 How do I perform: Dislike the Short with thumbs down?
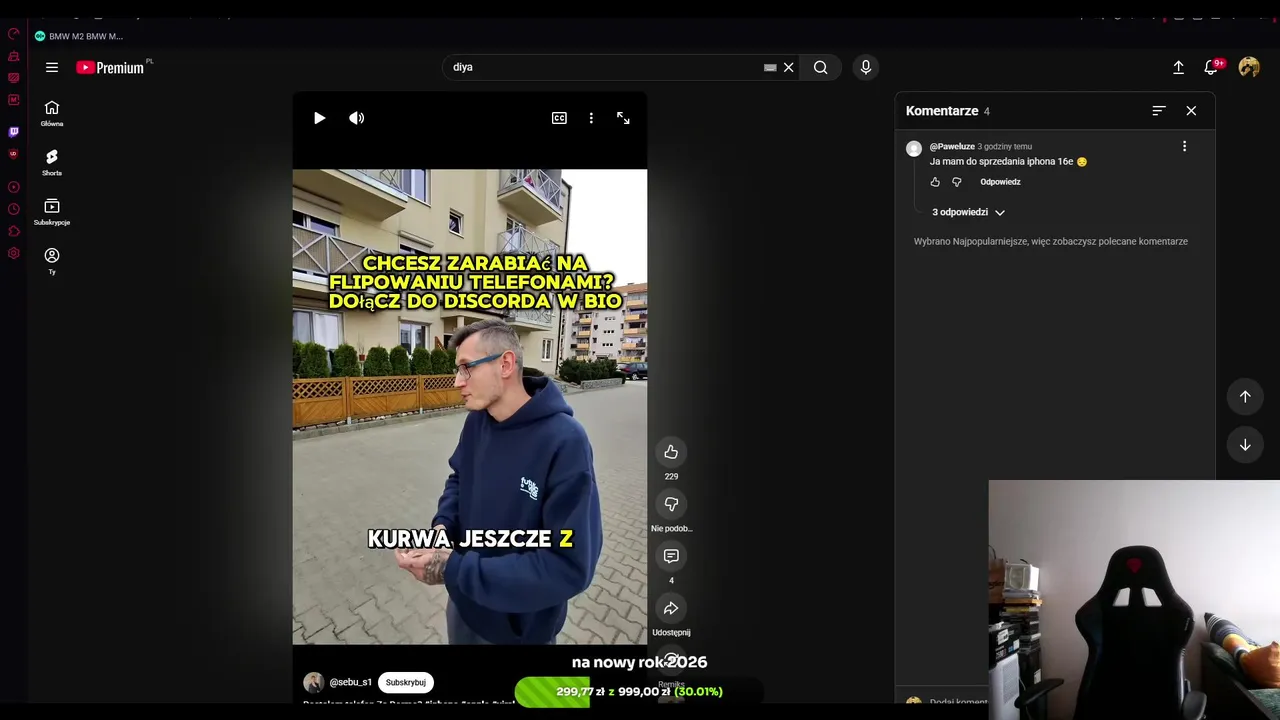click(x=671, y=504)
